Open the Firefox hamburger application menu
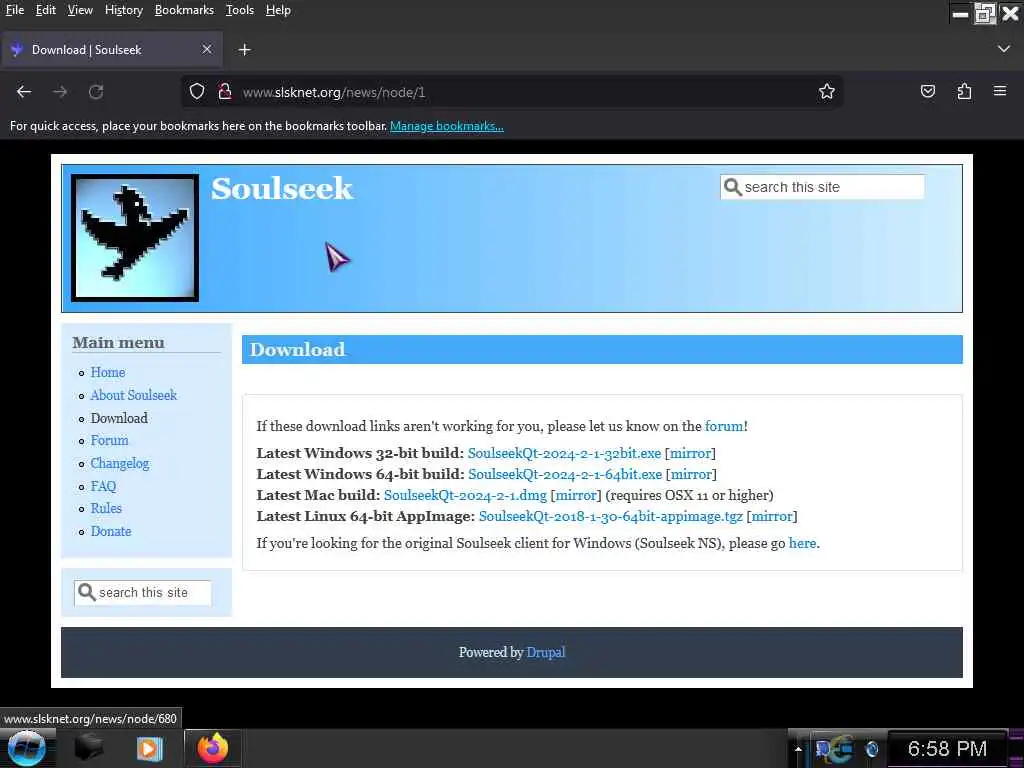This screenshot has height=768, width=1024. coord(1000,91)
